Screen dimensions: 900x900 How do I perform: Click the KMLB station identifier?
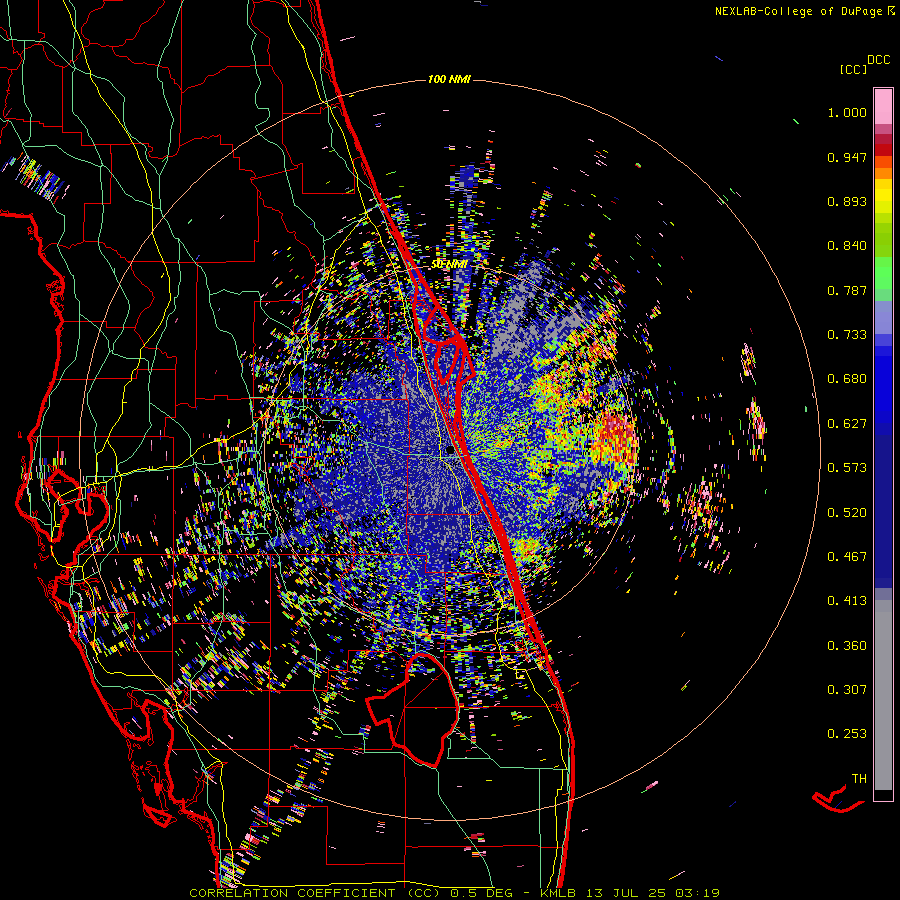tap(560, 893)
